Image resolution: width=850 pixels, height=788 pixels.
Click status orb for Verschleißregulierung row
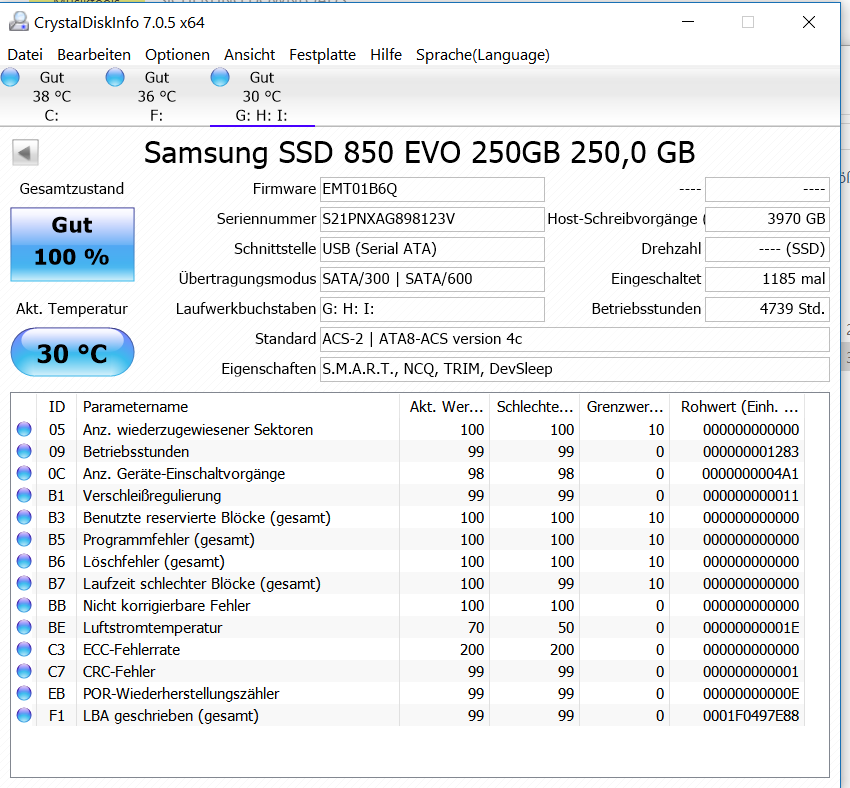(x=24, y=495)
